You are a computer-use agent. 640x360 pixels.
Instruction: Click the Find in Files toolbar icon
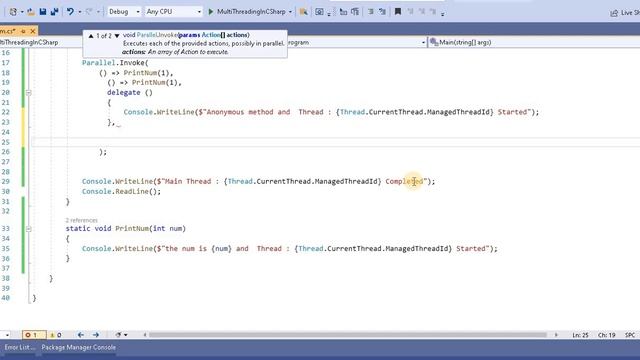click(303, 12)
